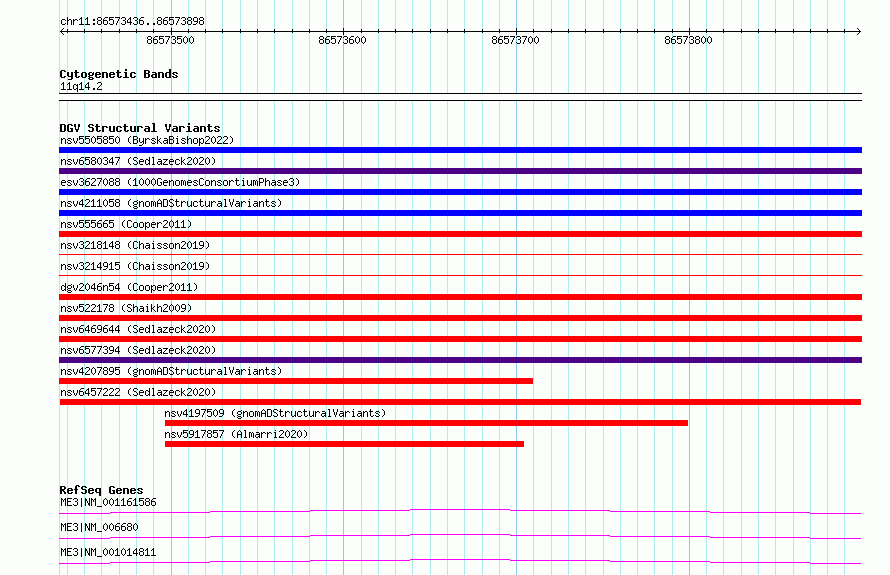Open nsv3218148 (Chaisson2019) variant label
Image resolution: width=890 pixels, height=575 pixels.
tap(135, 245)
